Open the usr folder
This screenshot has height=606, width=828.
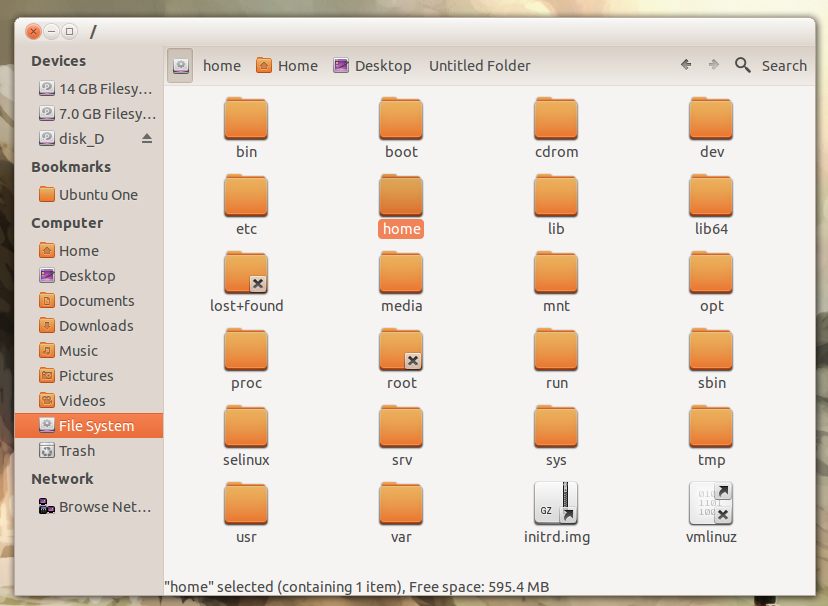click(246, 503)
